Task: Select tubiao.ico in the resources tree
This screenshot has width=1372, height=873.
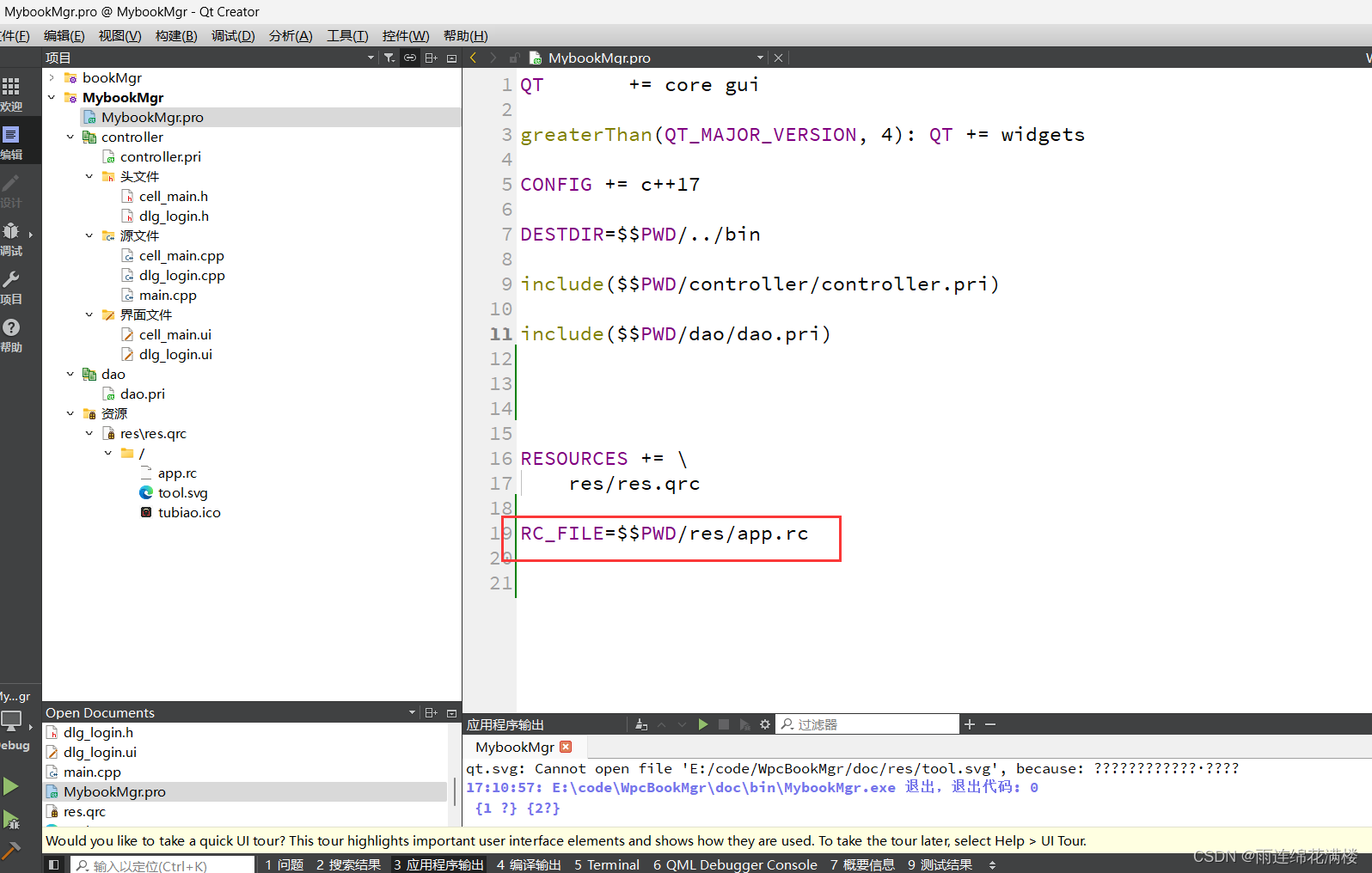Action: tap(189, 512)
